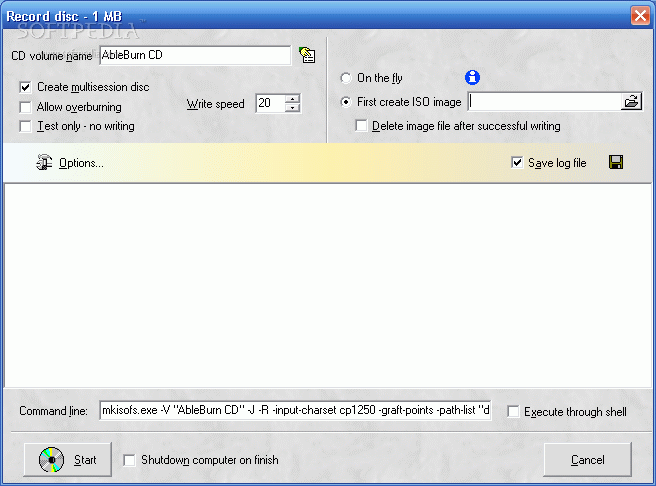656x486 pixels.
Task: Click the green save log floppy icon
Action: pyautogui.click(x=616, y=162)
